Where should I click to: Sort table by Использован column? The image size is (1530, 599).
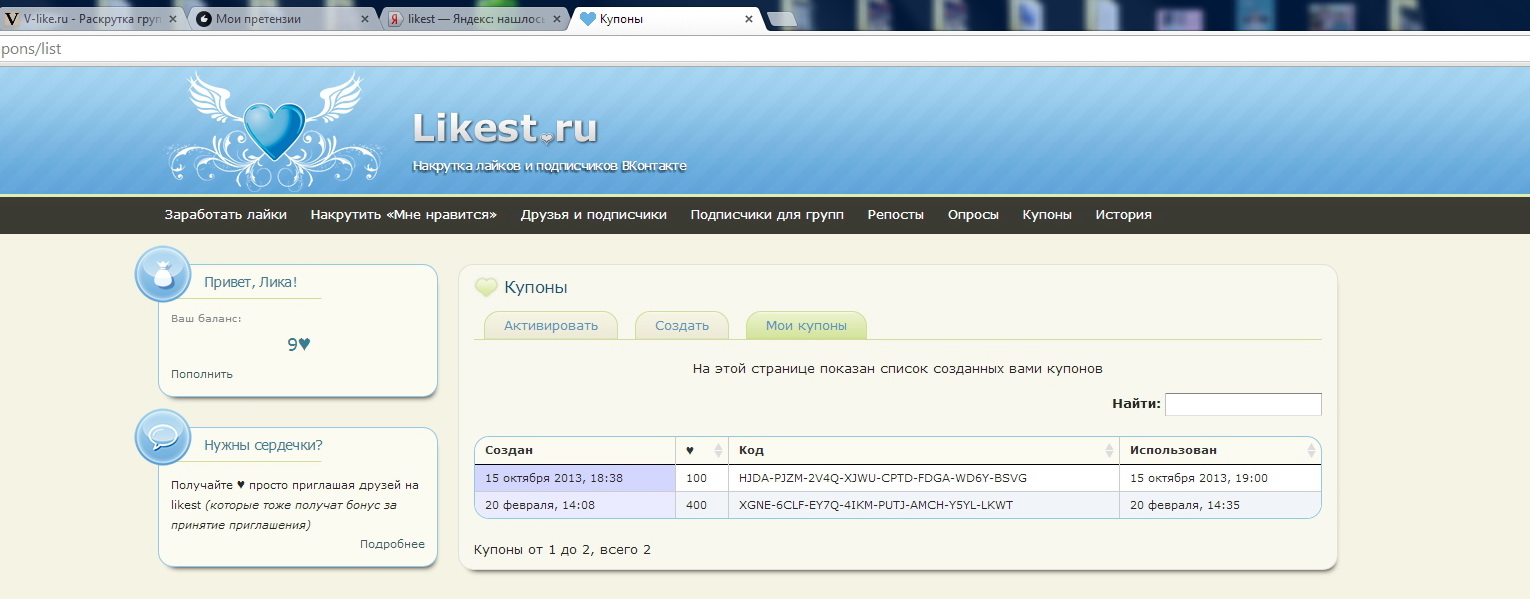1221,450
